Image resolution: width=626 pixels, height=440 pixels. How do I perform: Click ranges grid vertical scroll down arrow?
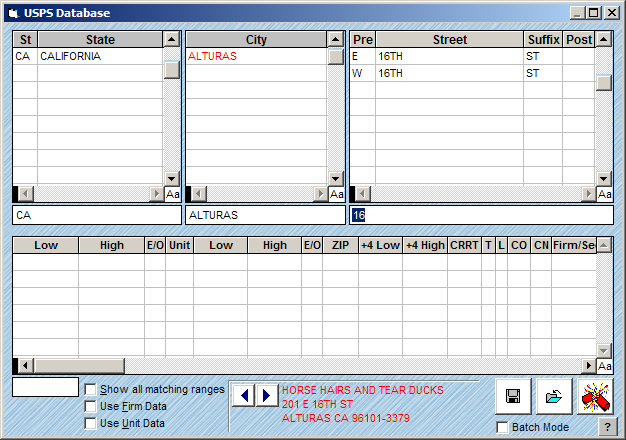(x=604, y=351)
